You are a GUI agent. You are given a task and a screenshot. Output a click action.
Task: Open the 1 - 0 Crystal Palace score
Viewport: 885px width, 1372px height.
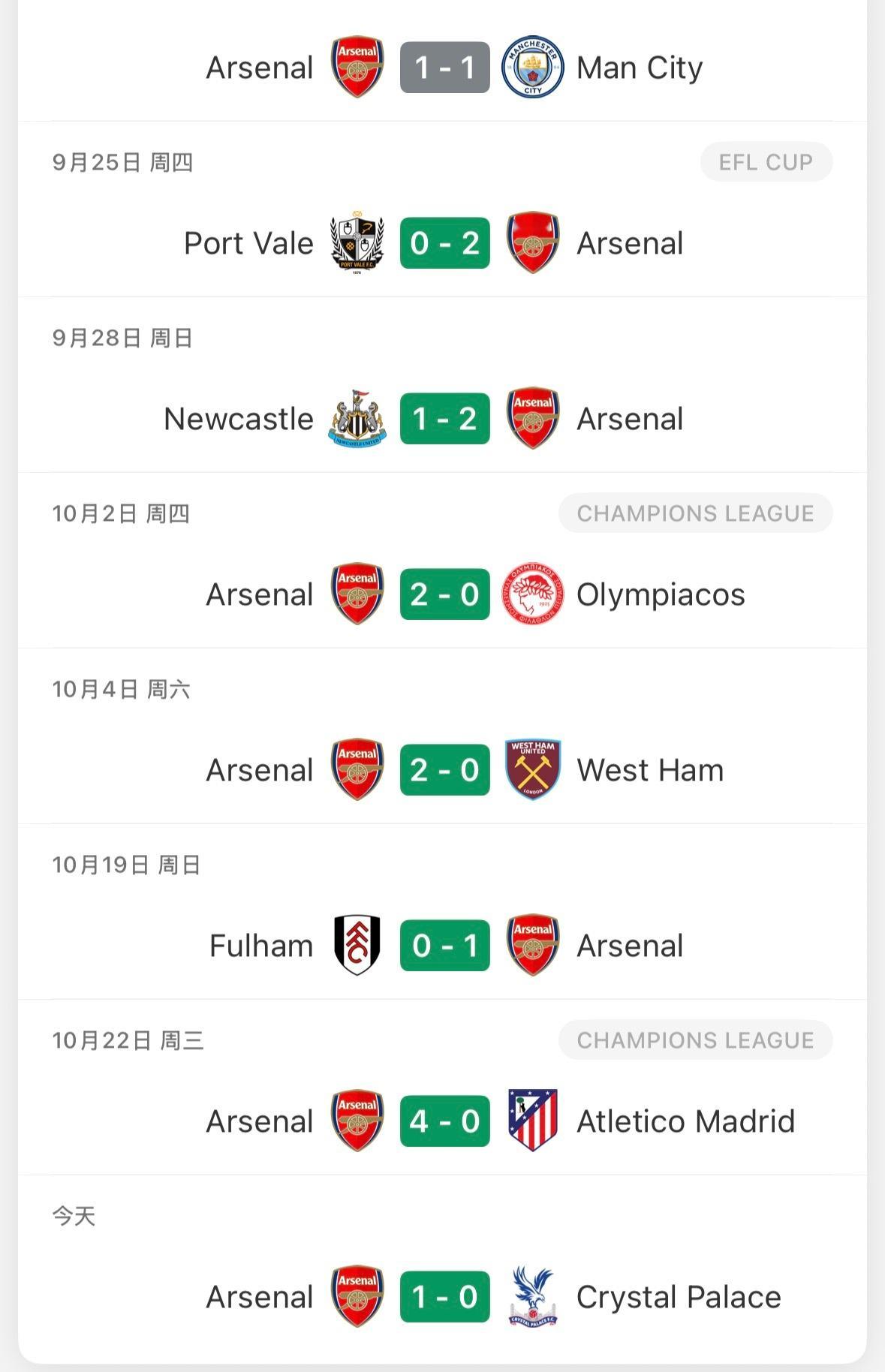(445, 1297)
